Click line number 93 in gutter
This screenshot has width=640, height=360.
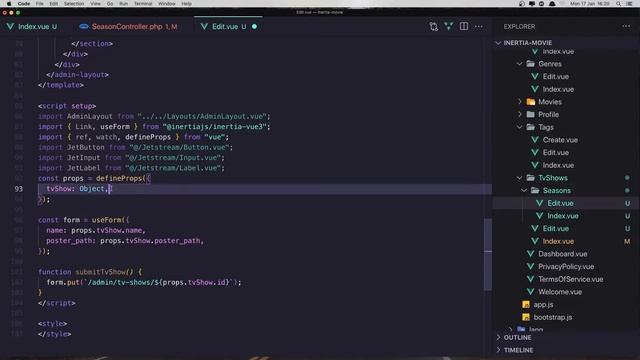tap(19, 189)
